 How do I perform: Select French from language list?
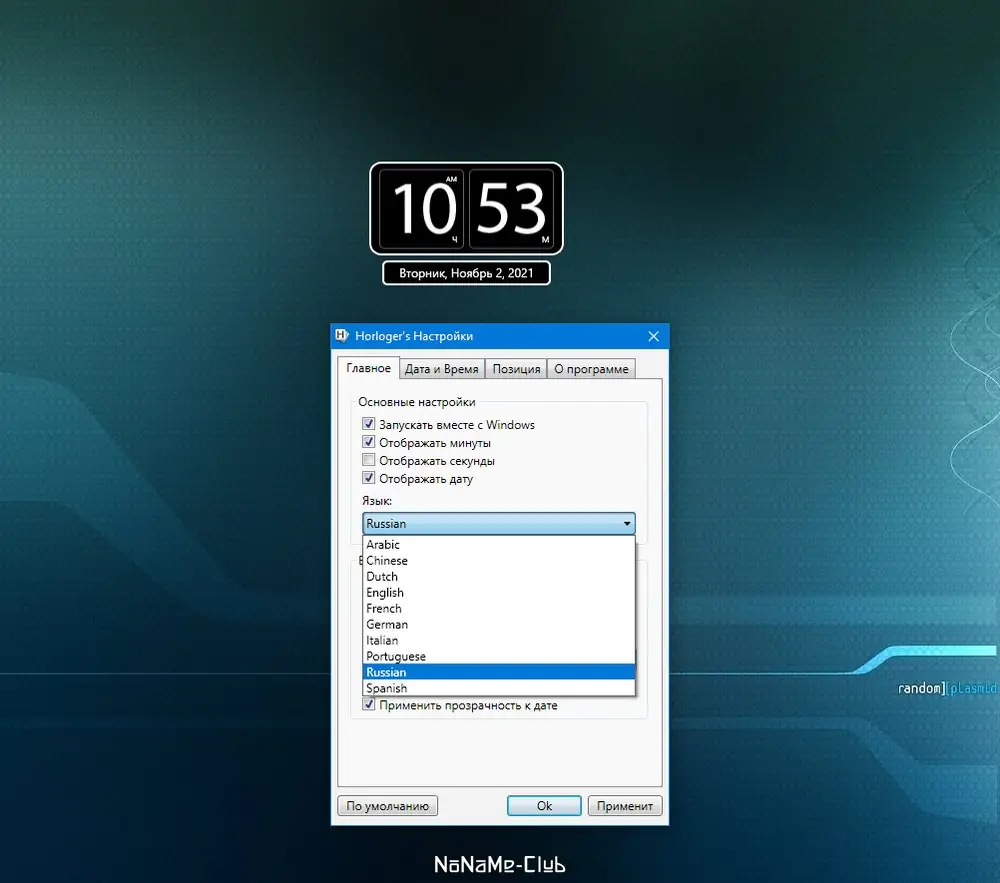coord(499,608)
